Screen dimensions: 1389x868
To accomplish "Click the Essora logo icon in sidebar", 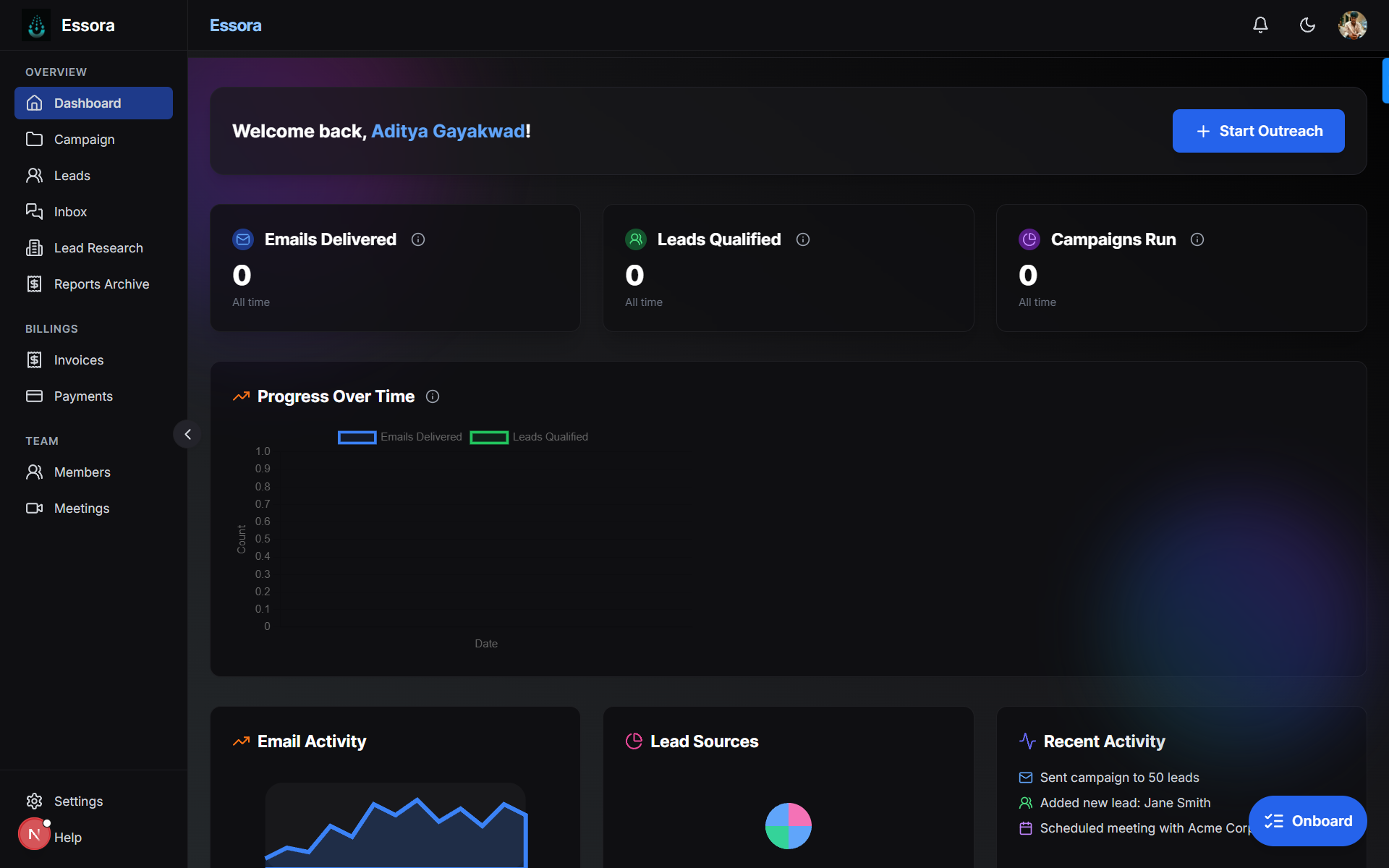I will click(x=36, y=25).
